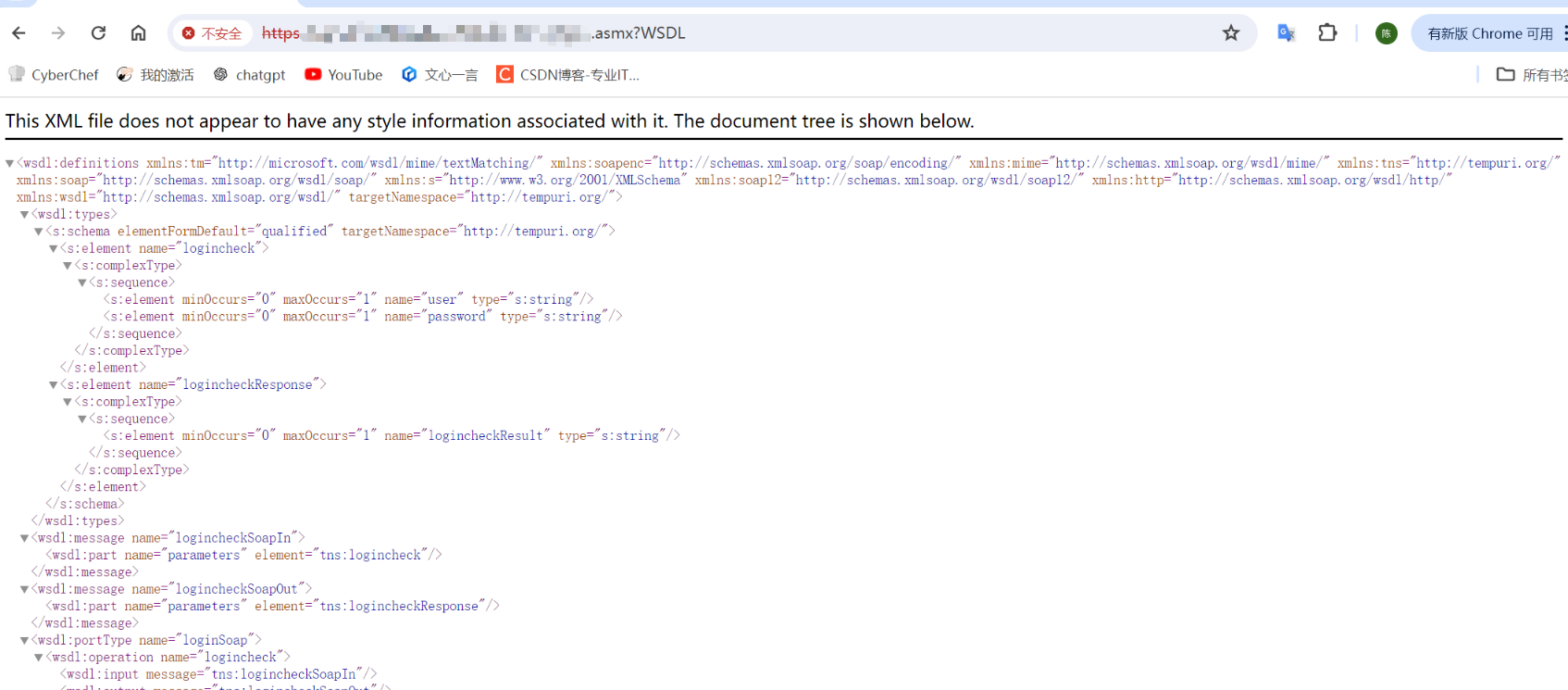This screenshot has height=690, width=1568.
Task: Collapse the logincheck element node
Action: click(53, 249)
